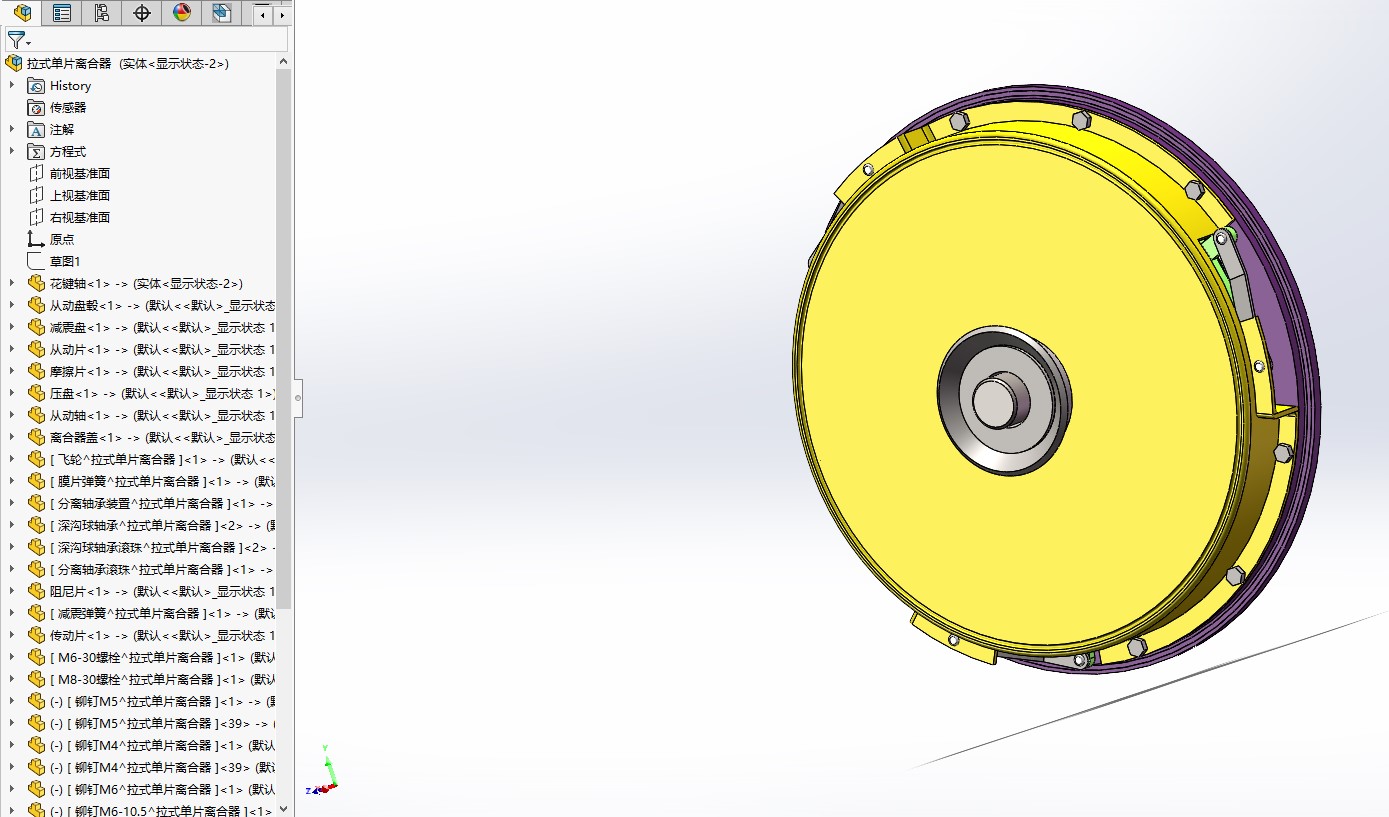Select the 传感器 sensors folder icon

(36, 108)
